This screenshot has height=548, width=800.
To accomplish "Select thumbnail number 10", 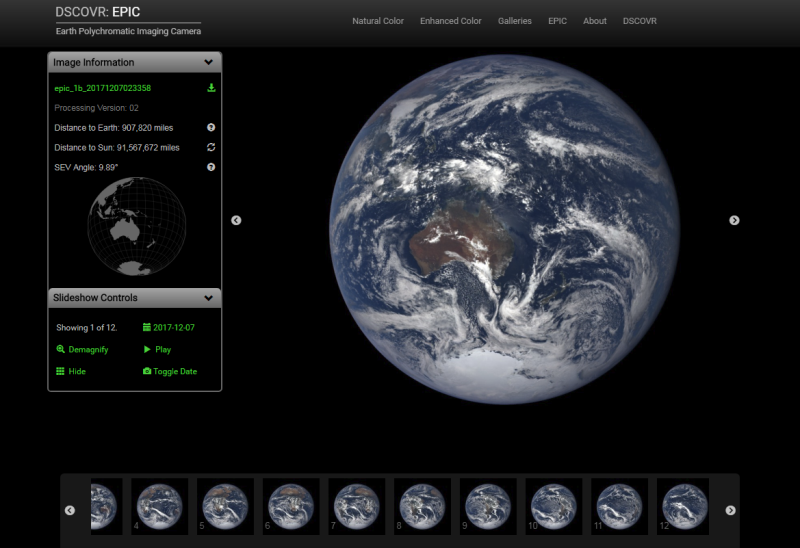I will pyautogui.click(x=554, y=506).
